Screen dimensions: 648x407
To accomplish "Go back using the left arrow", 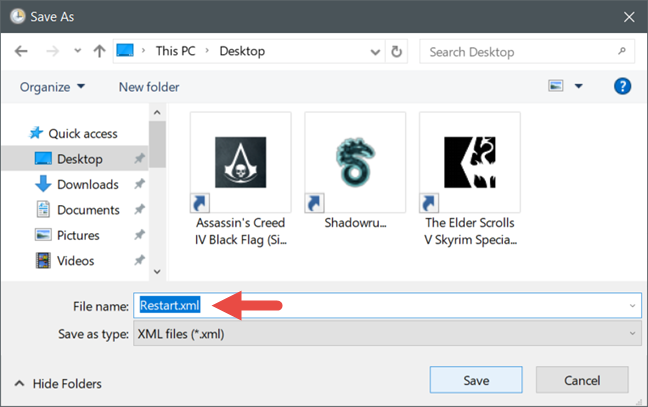I will tap(21, 51).
